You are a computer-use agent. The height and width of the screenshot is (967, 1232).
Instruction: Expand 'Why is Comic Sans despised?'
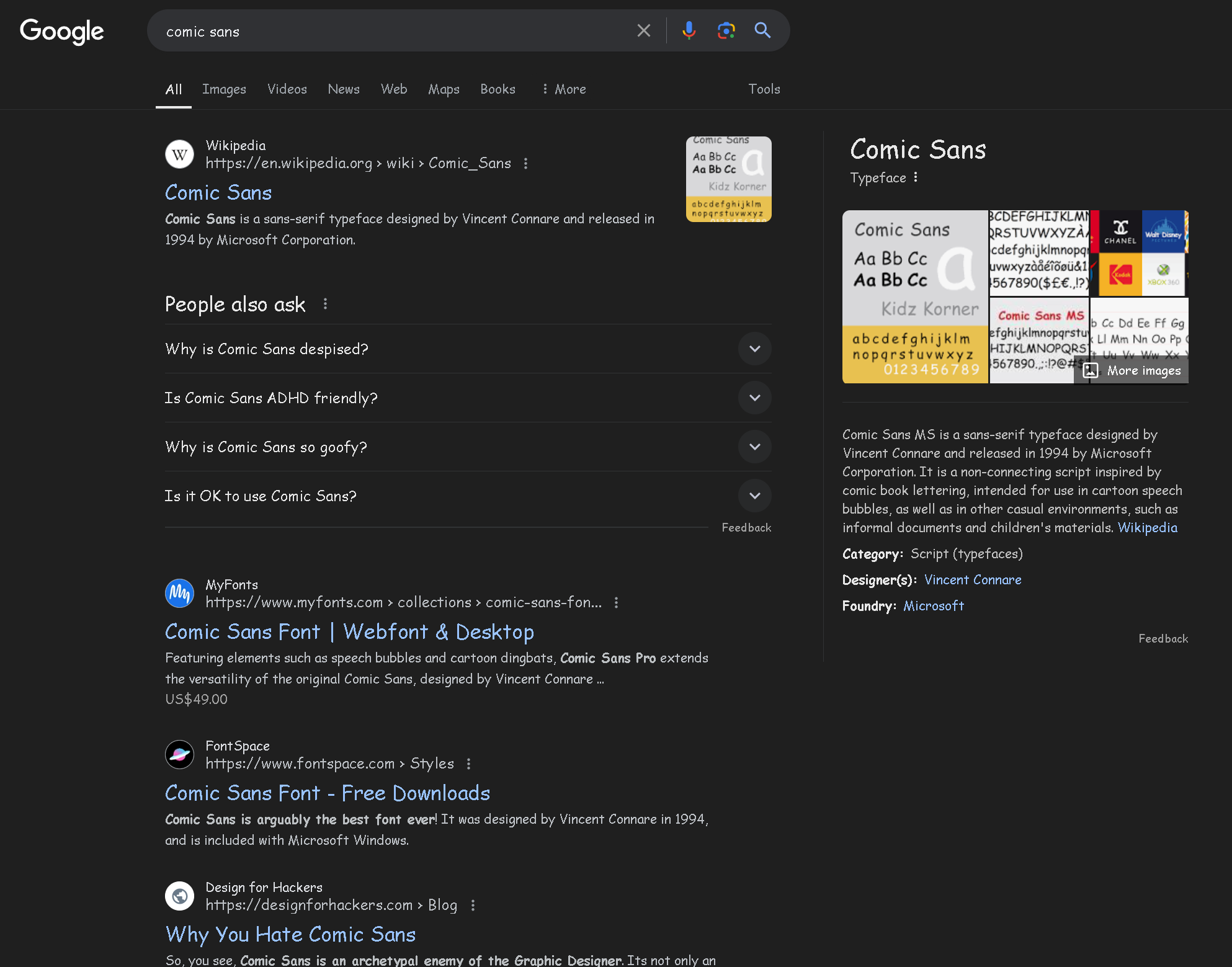tap(468, 349)
